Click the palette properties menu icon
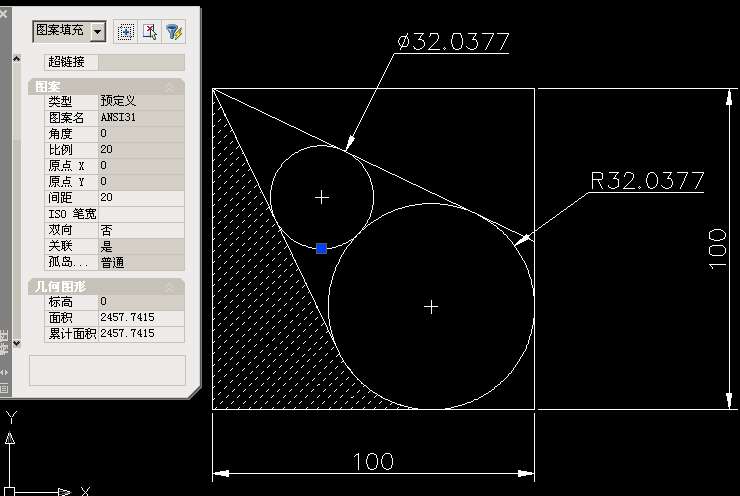Viewport: 740px width, 496px height. [x=4, y=388]
